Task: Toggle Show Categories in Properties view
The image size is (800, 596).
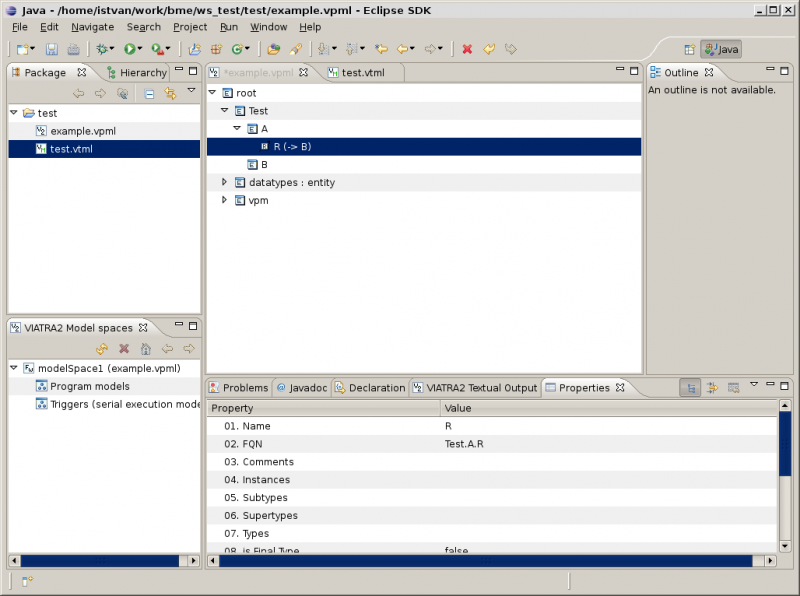Action: (690, 388)
